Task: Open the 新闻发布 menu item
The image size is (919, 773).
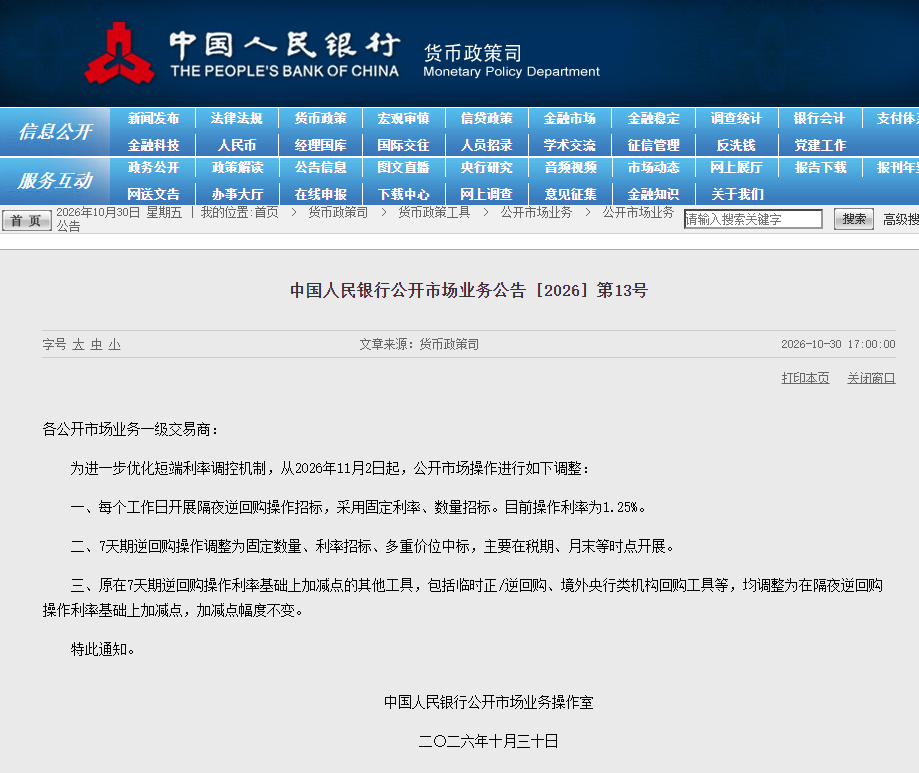Action: 154,118
